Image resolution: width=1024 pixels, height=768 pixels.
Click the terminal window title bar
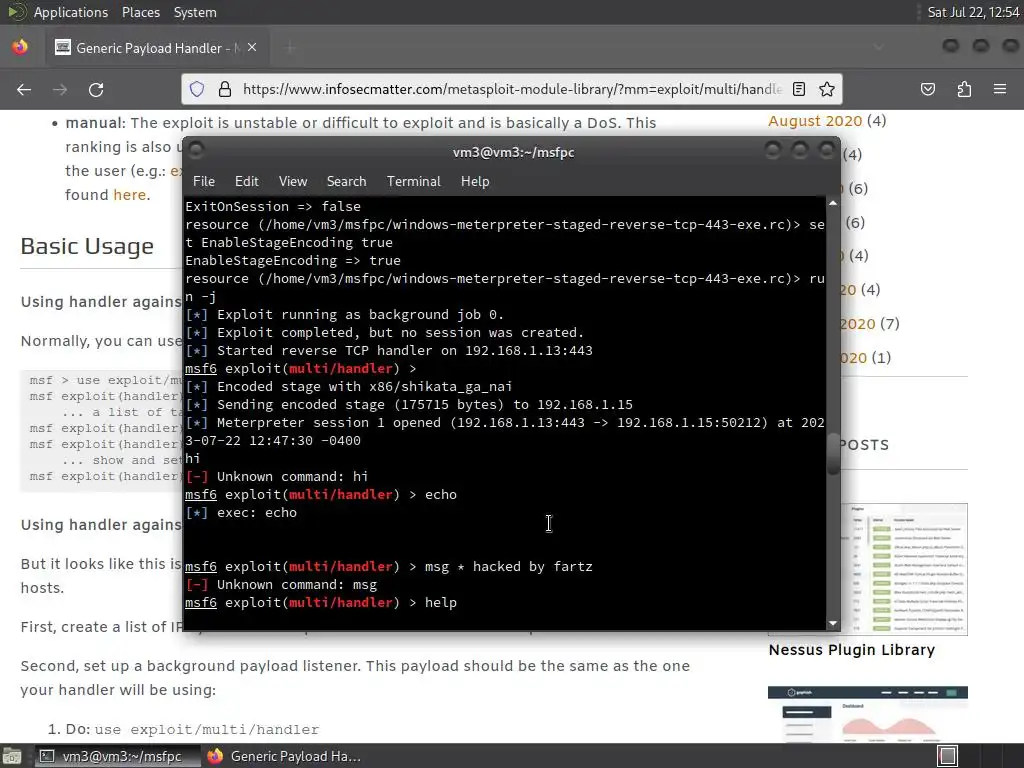tap(513, 152)
